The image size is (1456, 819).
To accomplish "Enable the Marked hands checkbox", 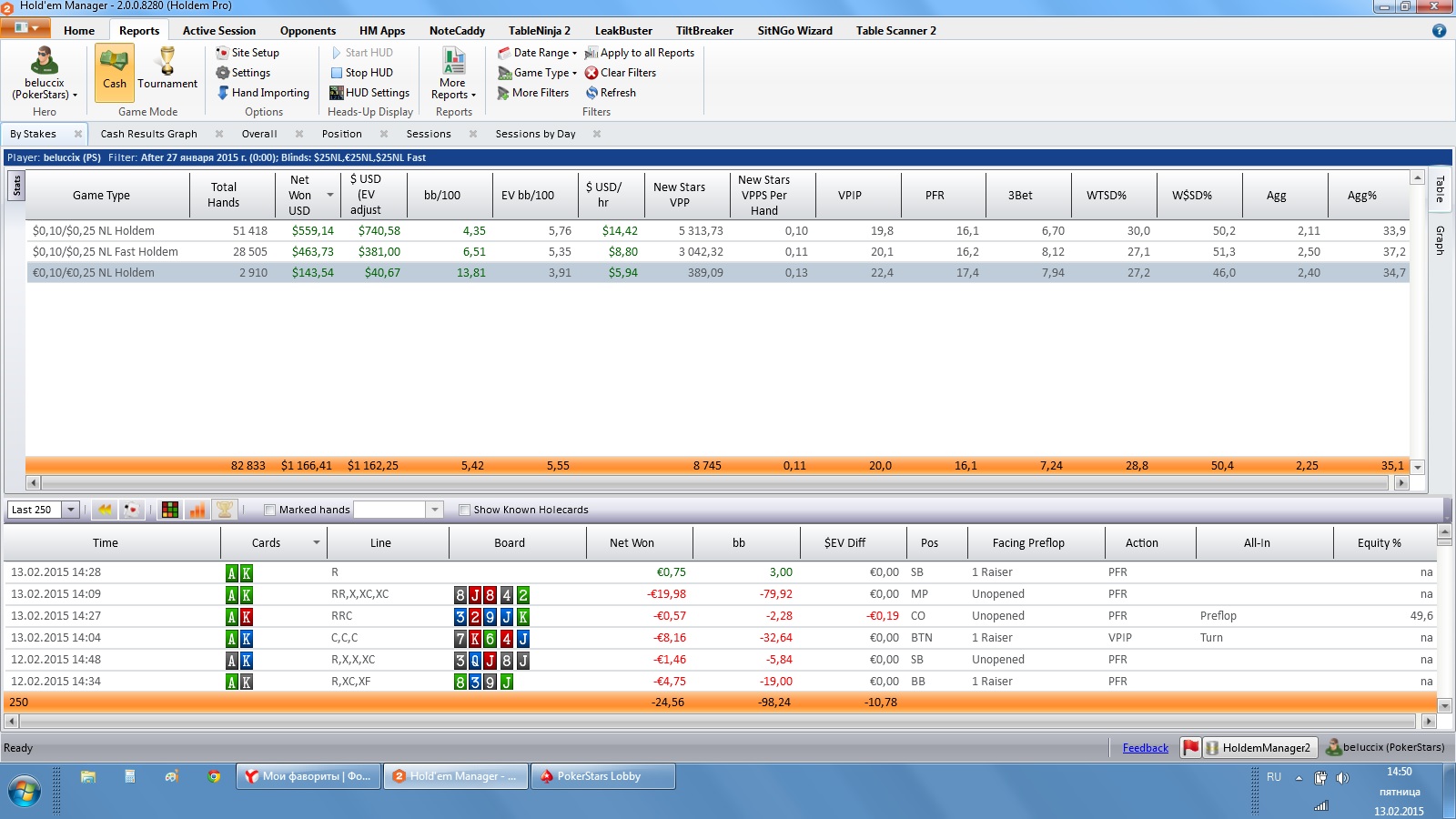I will tap(269, 510).
